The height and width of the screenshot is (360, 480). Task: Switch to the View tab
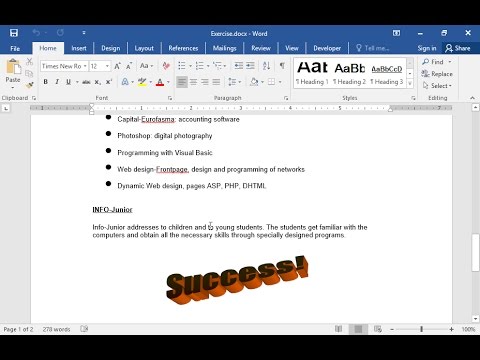coord(292,48)
